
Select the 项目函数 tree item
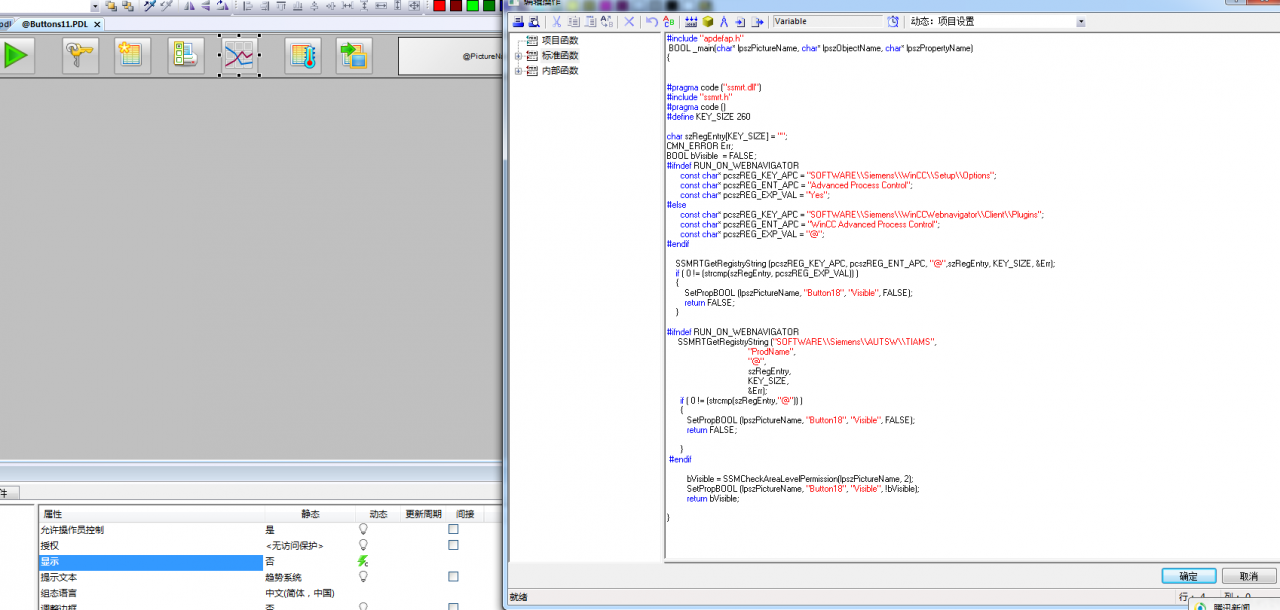tap(560, 41)
